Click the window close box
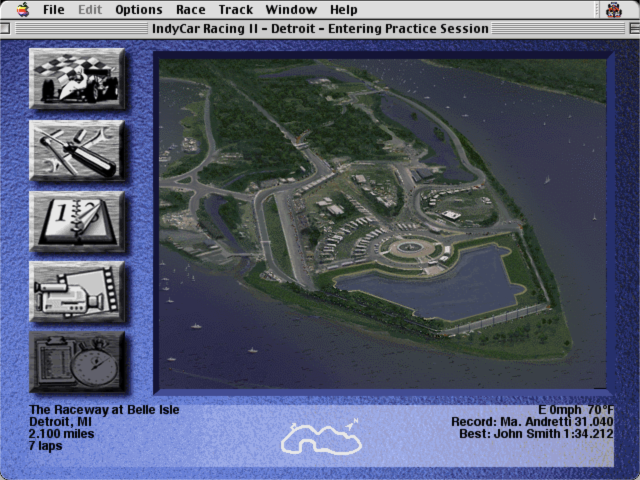Viewport: 640px width, 480px height. click(5, 29)
